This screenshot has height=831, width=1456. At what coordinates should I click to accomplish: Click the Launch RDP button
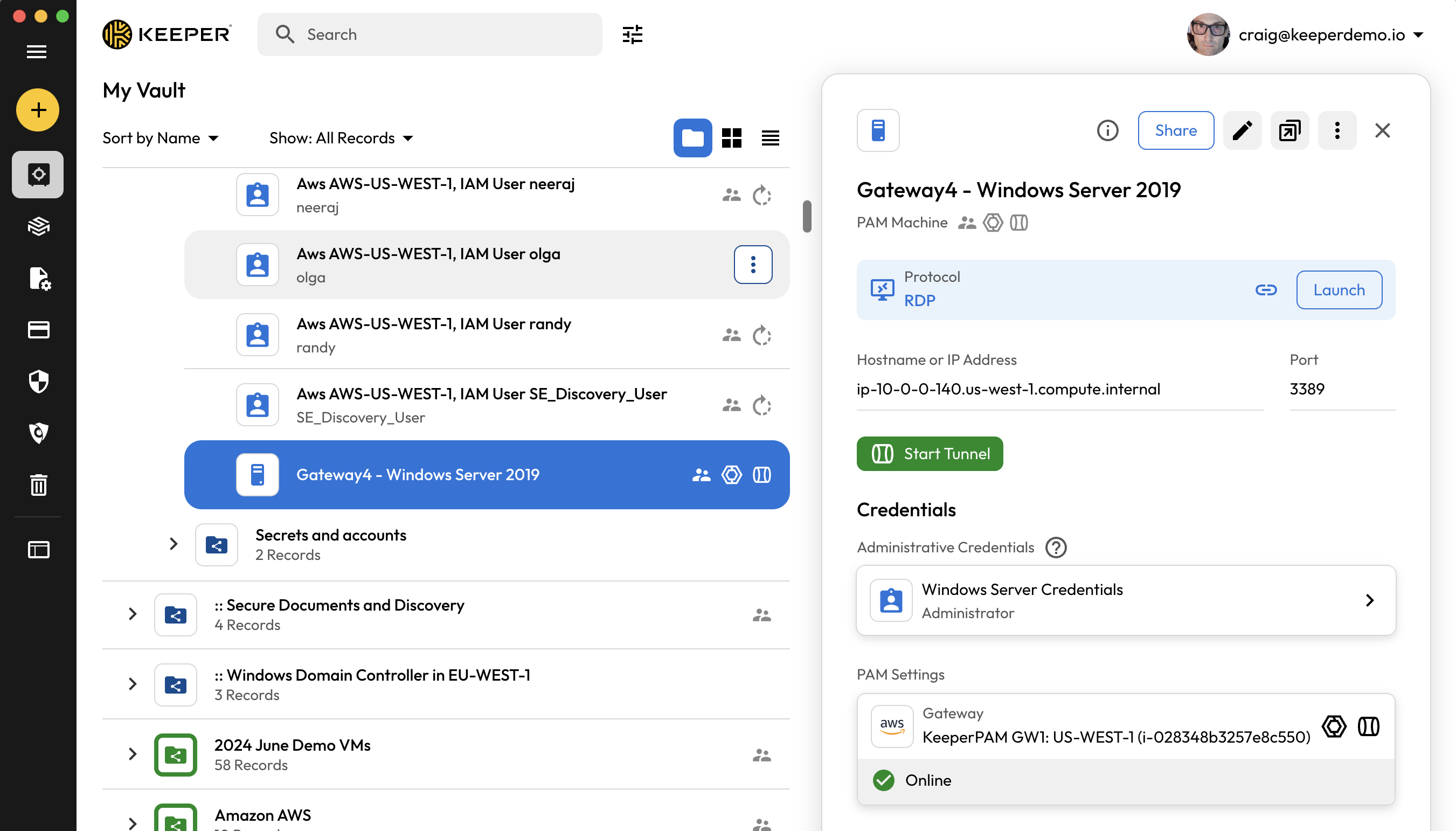1339,290
